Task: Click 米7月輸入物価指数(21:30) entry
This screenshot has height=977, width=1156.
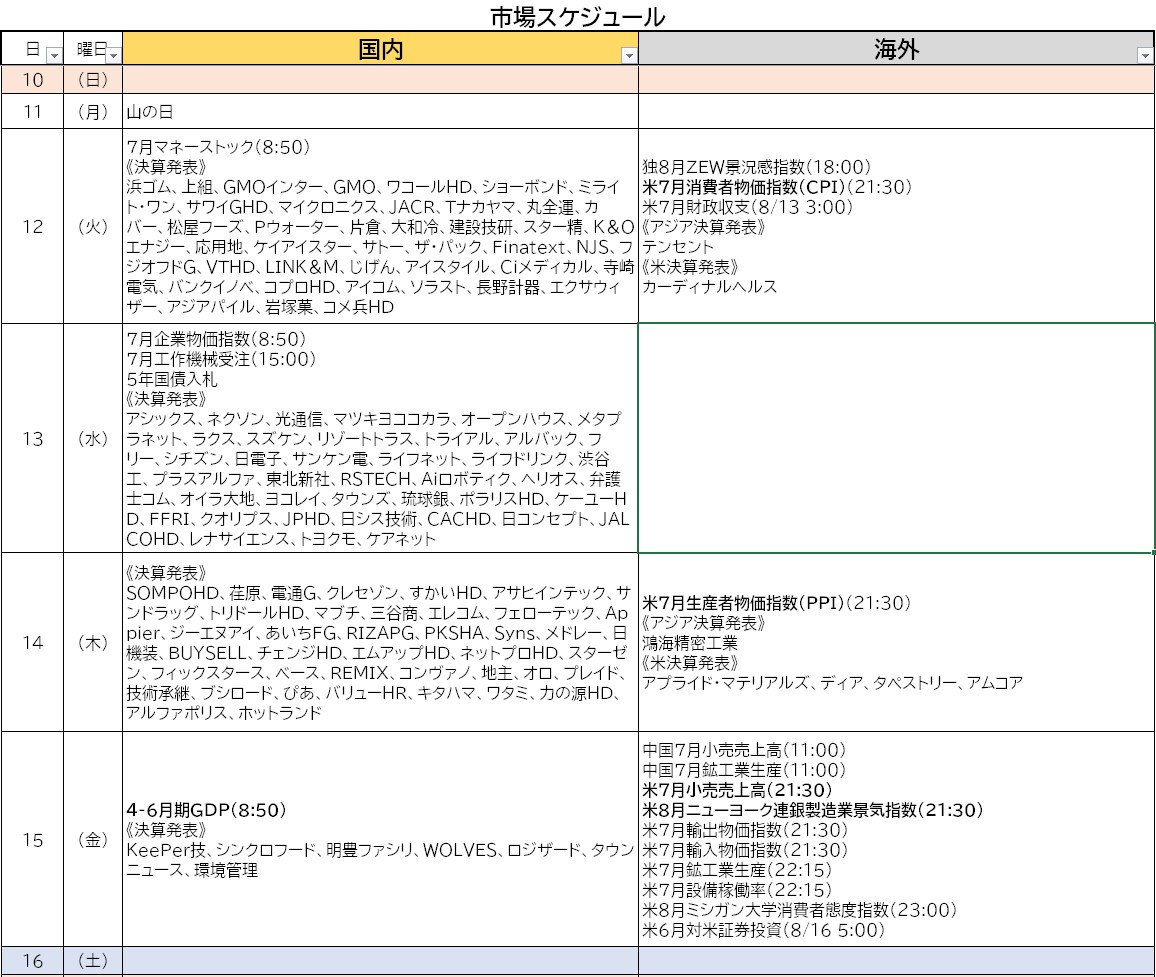Action: tap(745, 850)
